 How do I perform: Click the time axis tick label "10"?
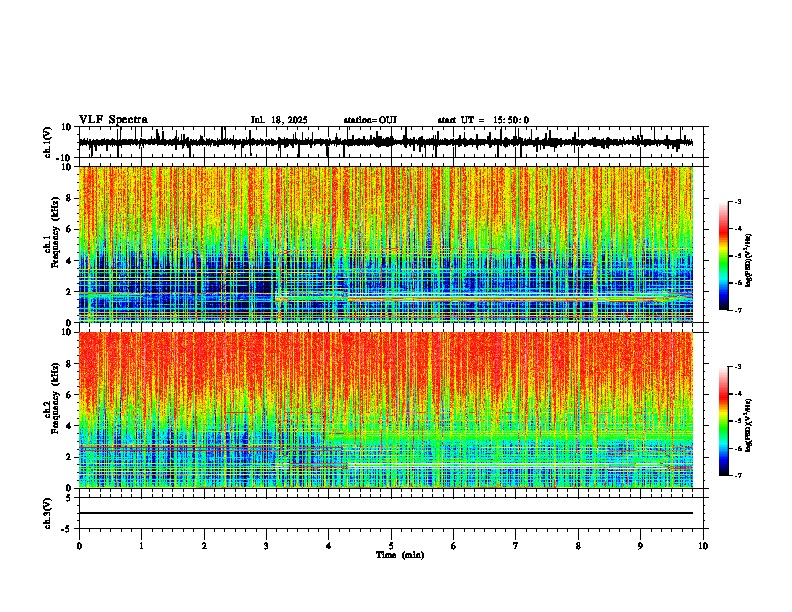tap(703, 546)
